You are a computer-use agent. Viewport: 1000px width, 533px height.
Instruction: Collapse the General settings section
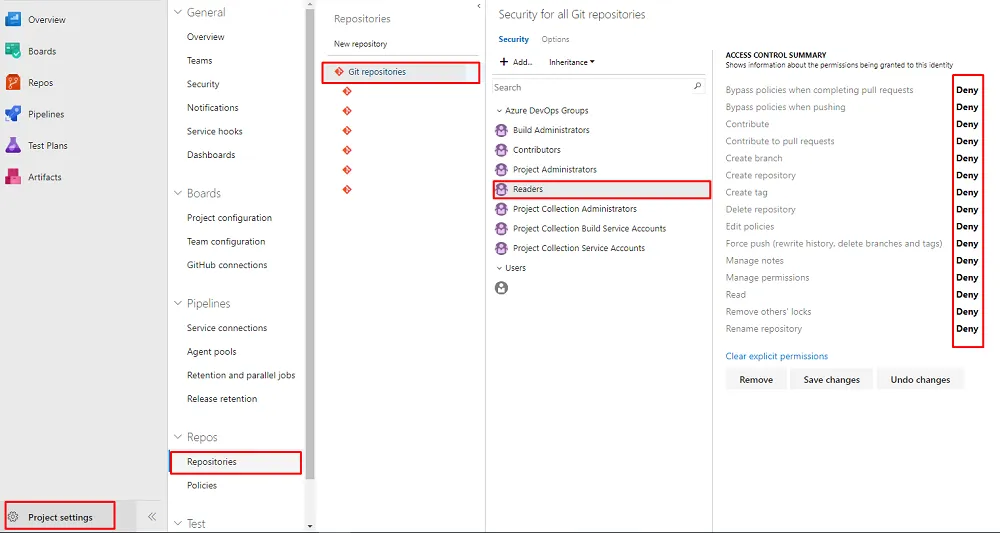(x=178, y=12)
